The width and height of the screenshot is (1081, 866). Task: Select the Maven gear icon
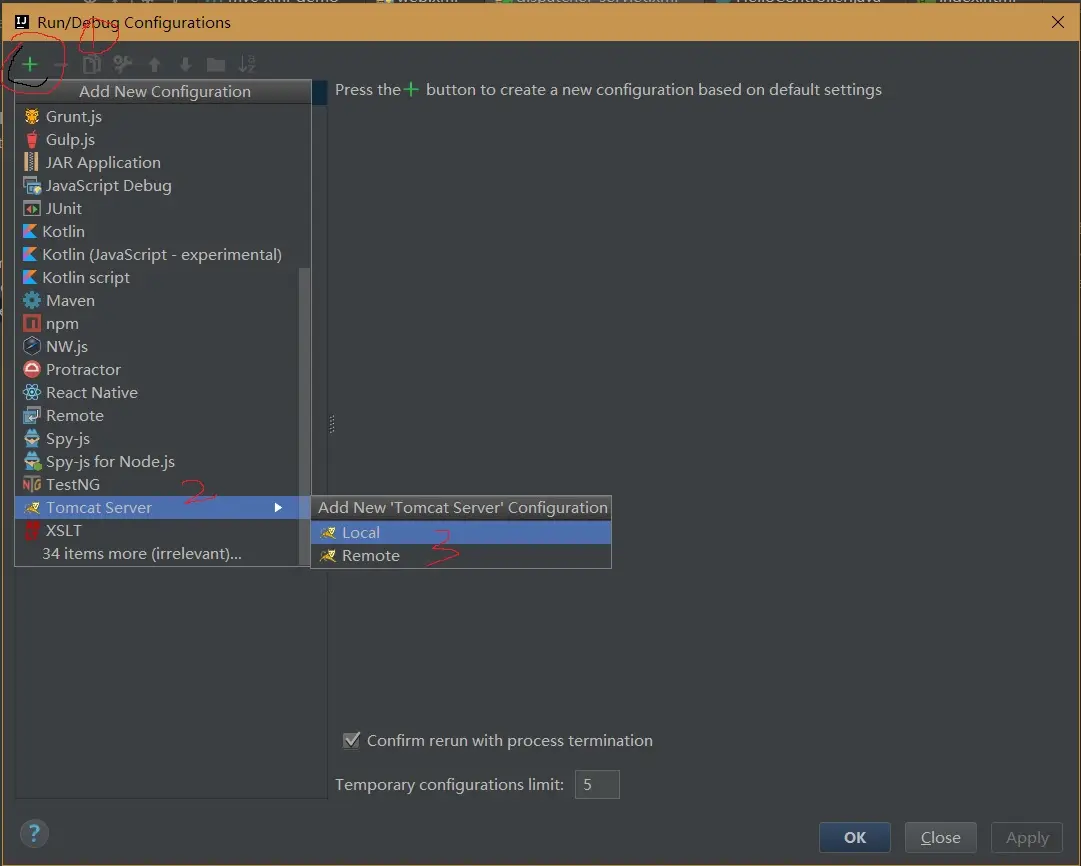tap(32, 301)
